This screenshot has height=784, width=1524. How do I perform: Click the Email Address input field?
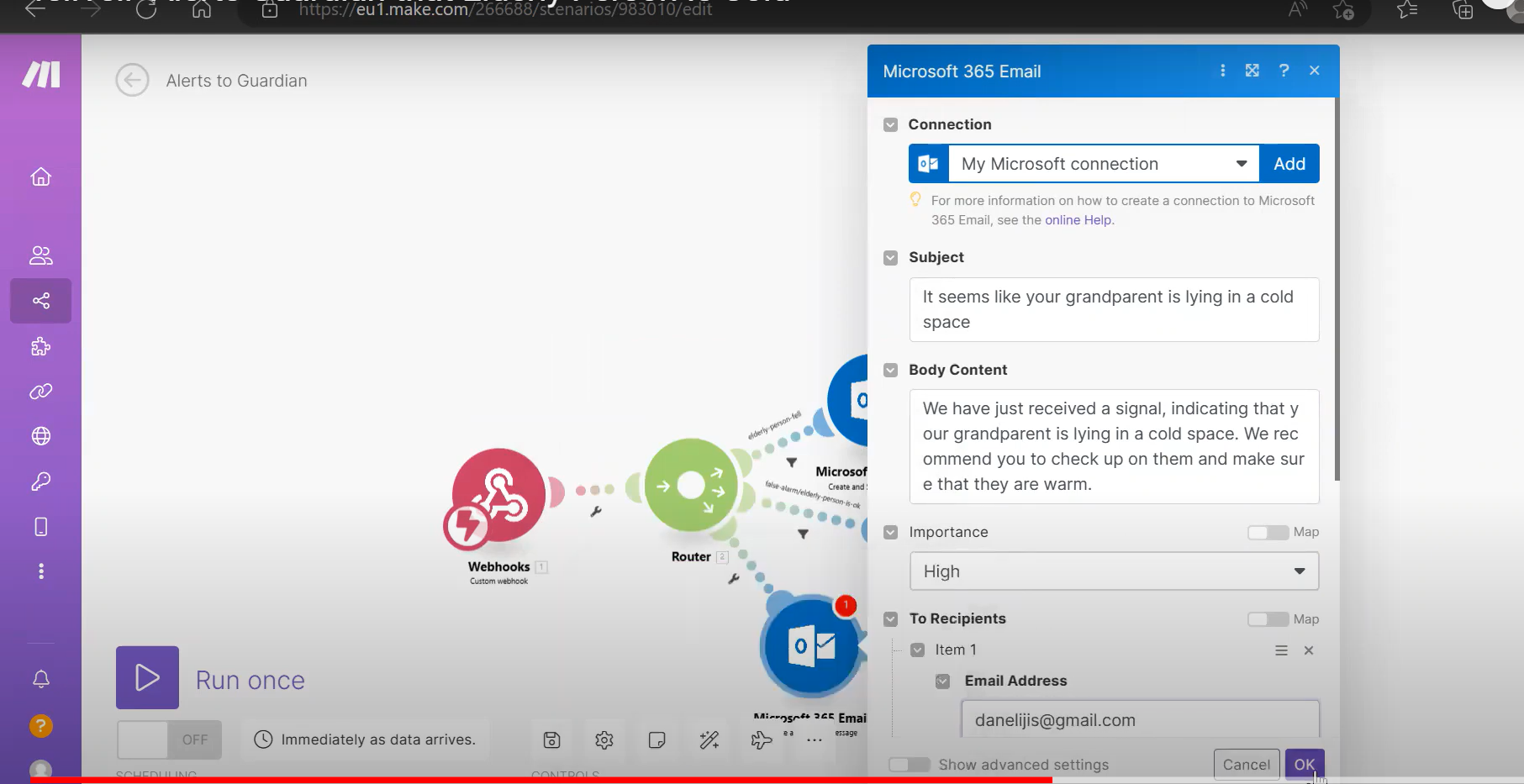tap(1140, 719)
